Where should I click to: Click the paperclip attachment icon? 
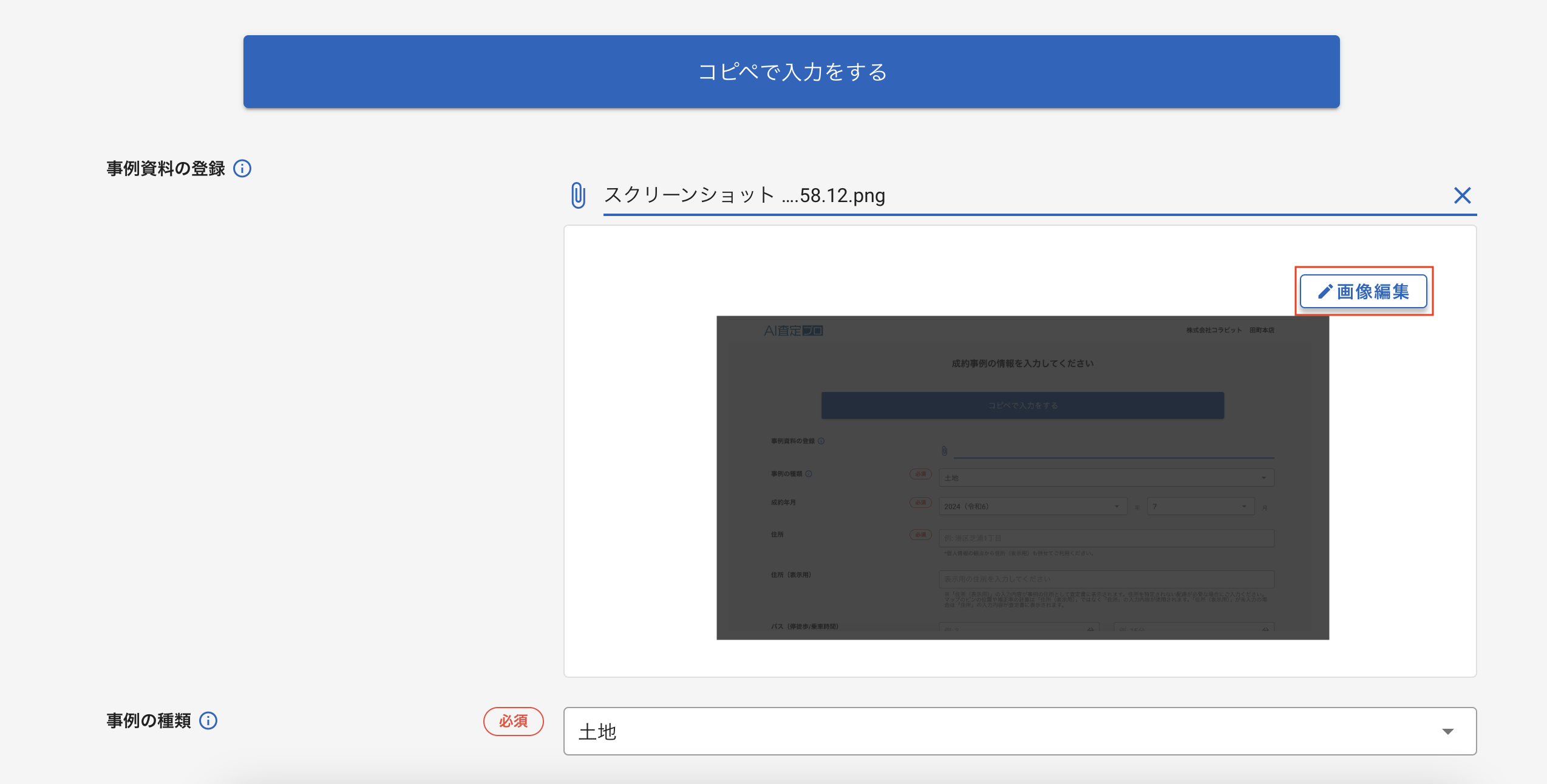point(578,195)
